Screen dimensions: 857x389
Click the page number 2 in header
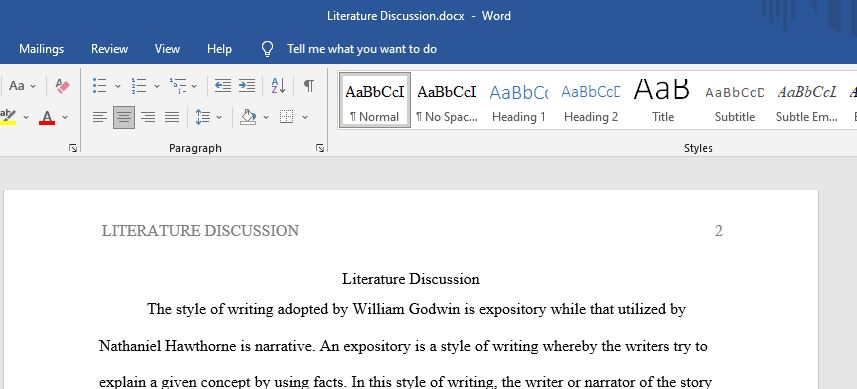719,231
